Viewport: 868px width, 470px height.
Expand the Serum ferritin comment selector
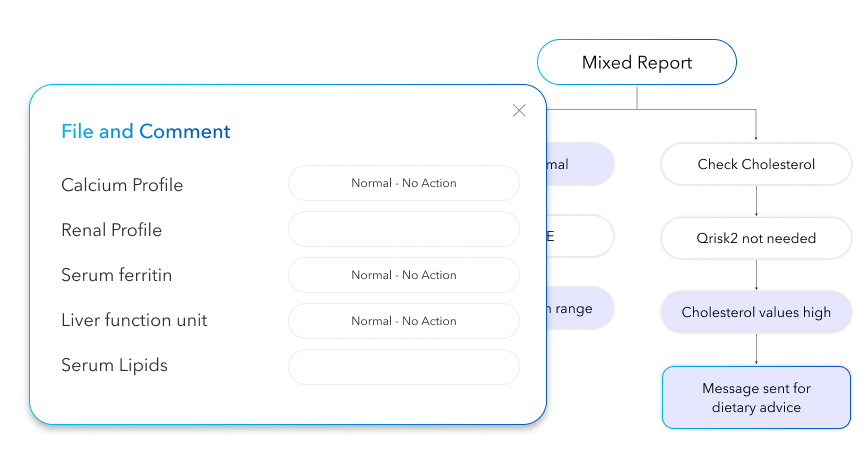pyautogui.click(x=403, y=275)
